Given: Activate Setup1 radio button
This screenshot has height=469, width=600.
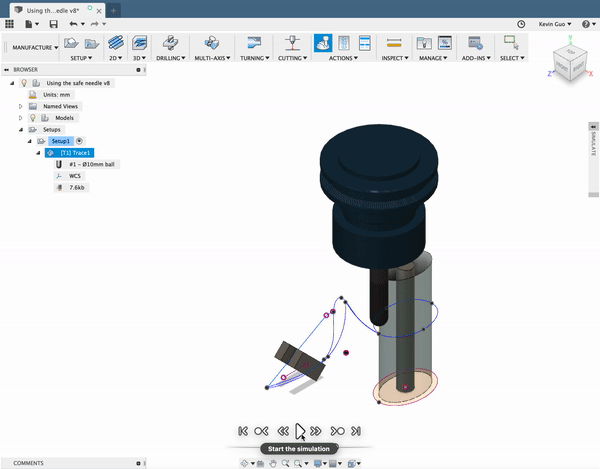Looking at the screenshot, I should [x=79, y=141].
